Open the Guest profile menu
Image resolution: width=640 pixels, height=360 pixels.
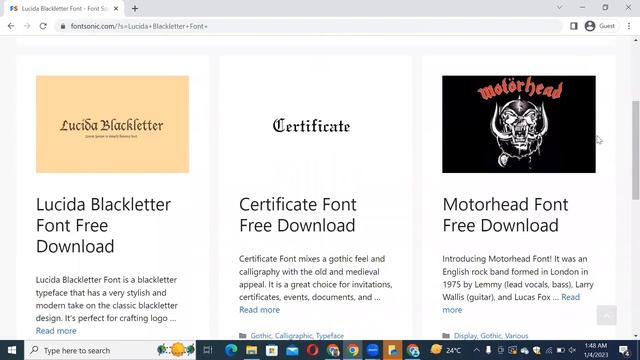coord(600,26)
